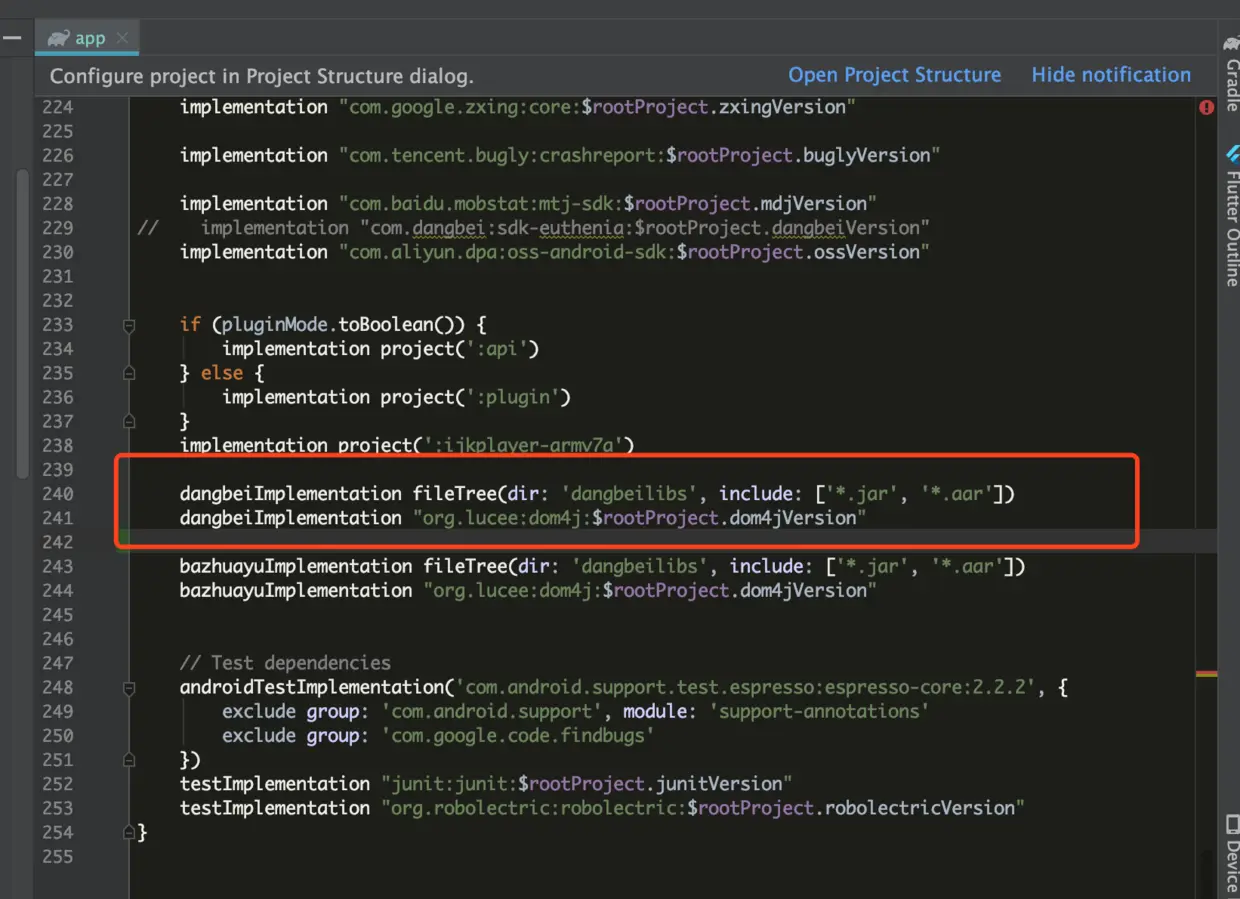
Task: Collapse the androidTestImplementation block fold arrow
Action: tap(128, 687)
